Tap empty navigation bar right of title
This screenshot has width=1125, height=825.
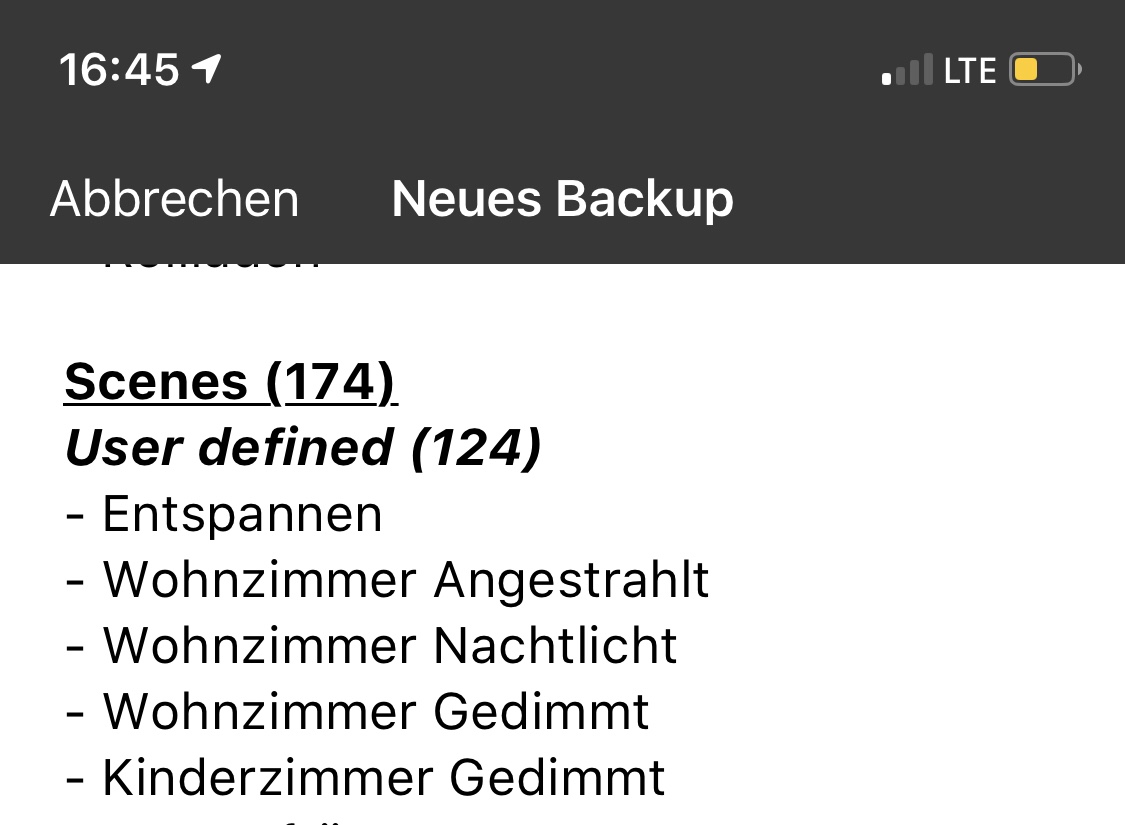coord(930,198)
